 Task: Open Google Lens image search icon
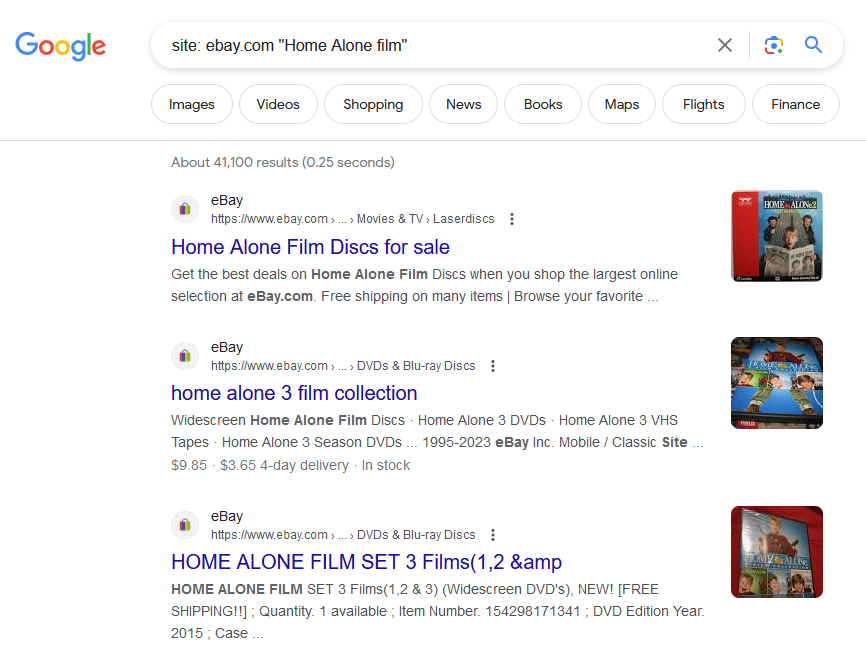pyautogui.click(x=774, y=45)
